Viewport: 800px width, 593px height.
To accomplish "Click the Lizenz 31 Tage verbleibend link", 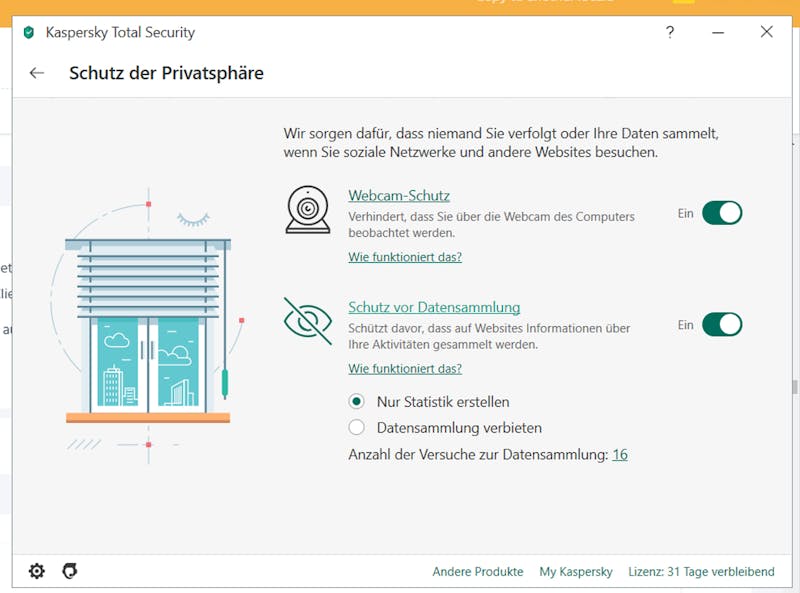I will 701,572.
